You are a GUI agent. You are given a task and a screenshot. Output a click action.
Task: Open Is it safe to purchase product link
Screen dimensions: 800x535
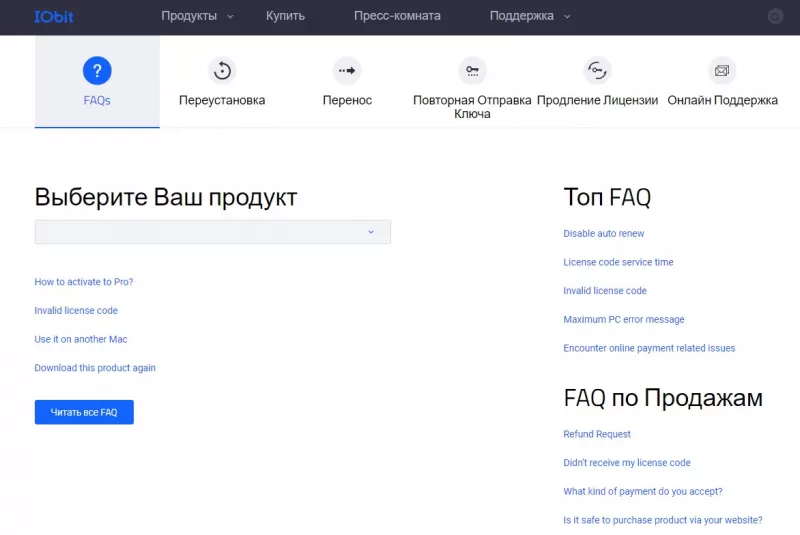click(x=663, y=520)
